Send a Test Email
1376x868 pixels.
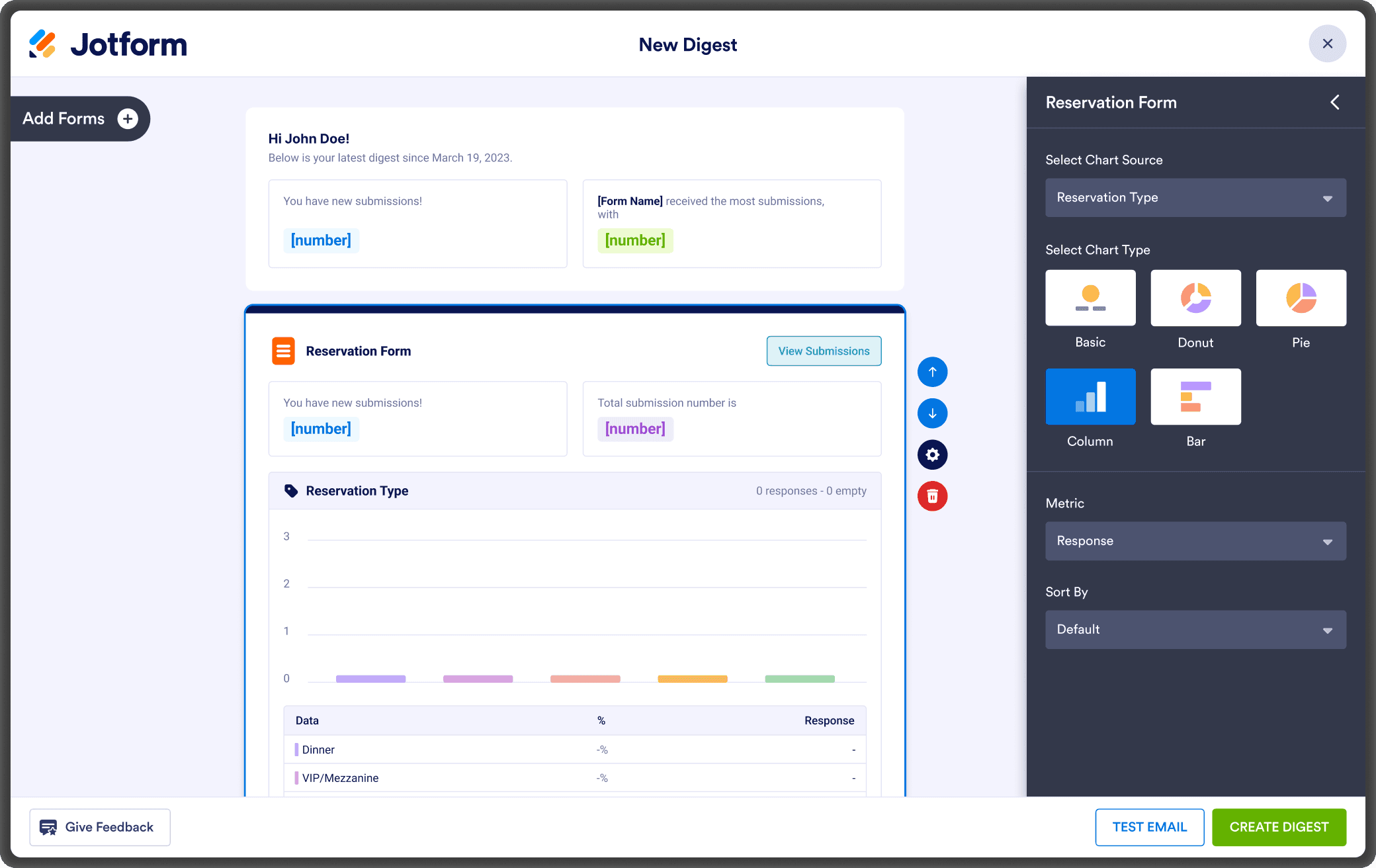[x=1149, y=827]
